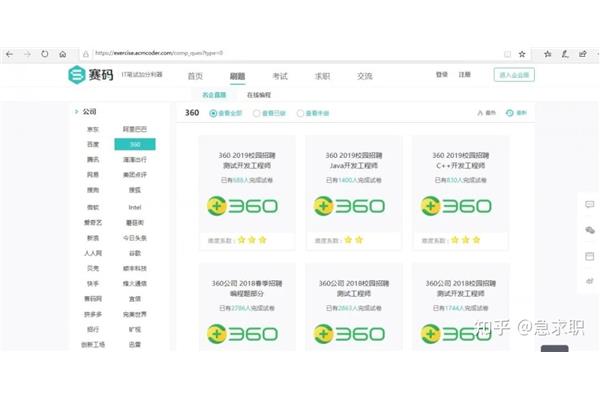Click the clock icon beside 最新
600x400 pixels.
click(x=509, y=113)
